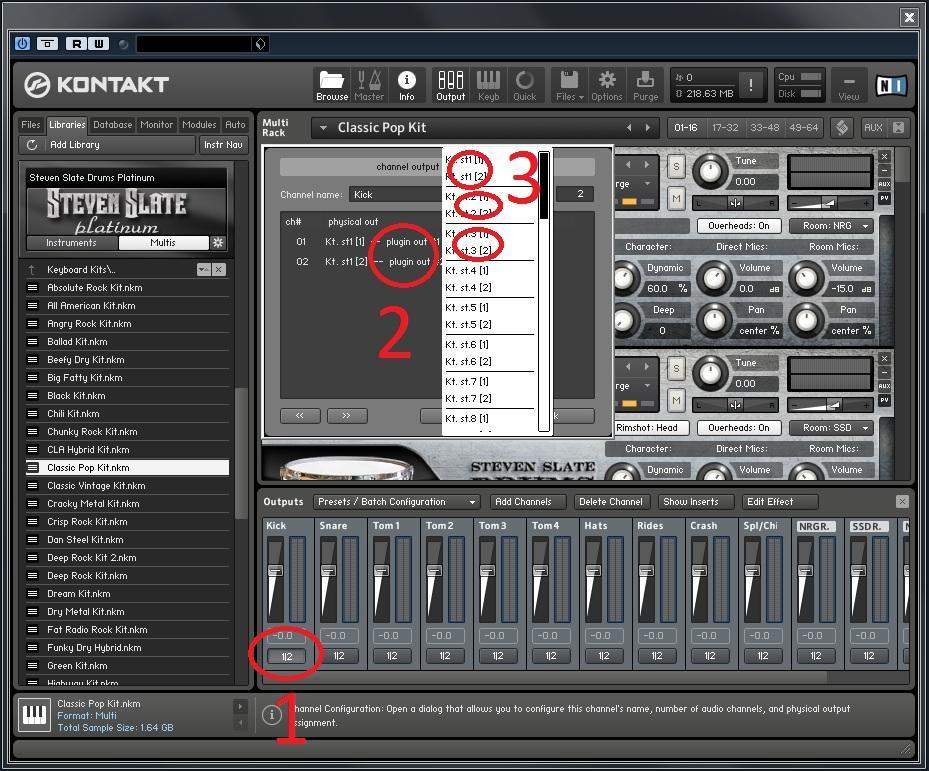This screenshot has height=771, width=929.
Task: Click the previous channel << button in dialog
Action: tap(300, 416)
